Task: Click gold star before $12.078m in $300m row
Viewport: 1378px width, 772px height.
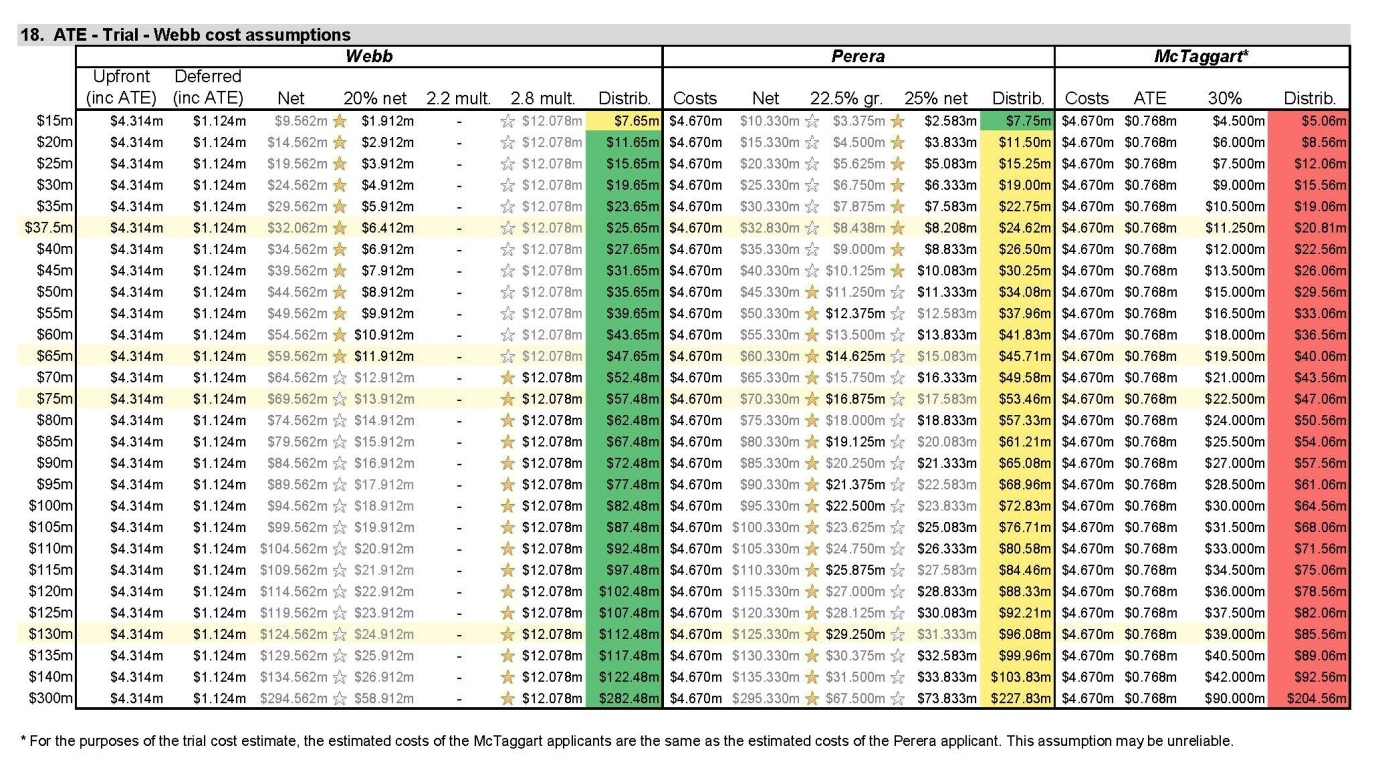Action: click(x=508, y=697)
